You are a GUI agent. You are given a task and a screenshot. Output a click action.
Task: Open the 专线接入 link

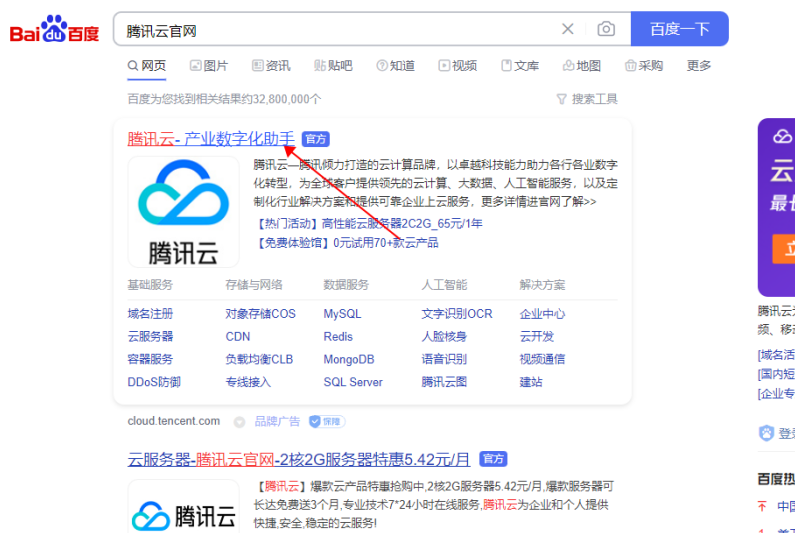pyautogui.click(x=248, y=382)
